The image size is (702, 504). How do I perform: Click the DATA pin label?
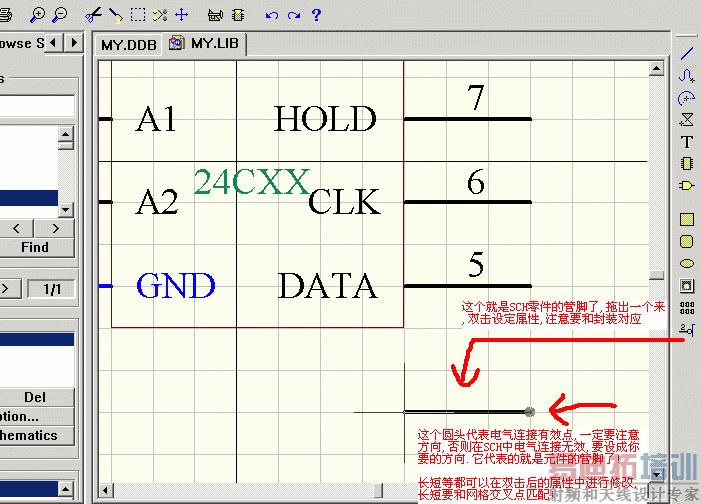coord(328,286)
